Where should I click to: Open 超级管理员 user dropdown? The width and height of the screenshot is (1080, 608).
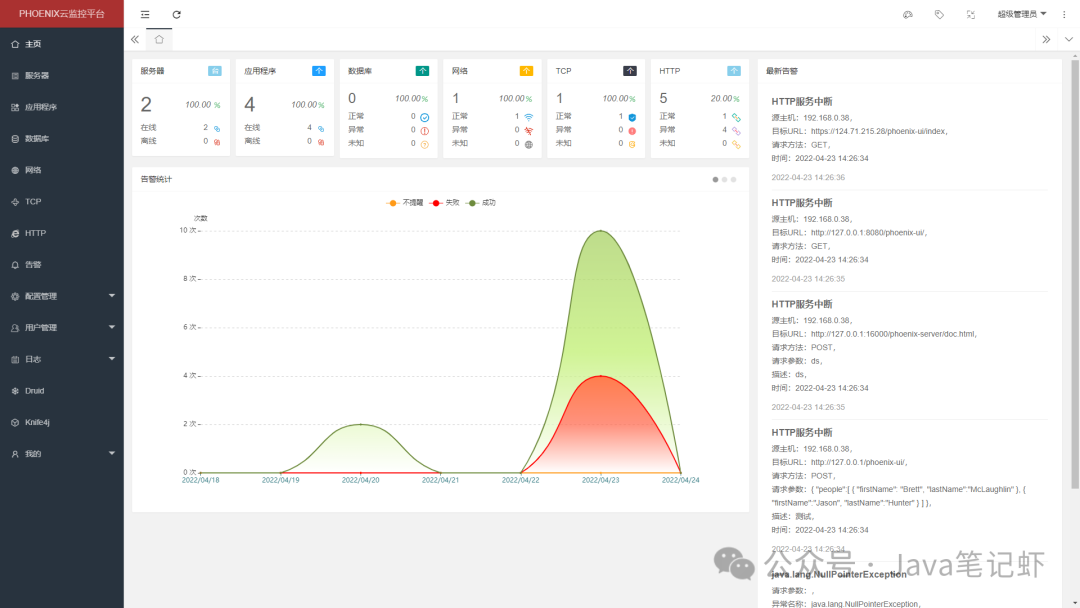coord(1022,14)
